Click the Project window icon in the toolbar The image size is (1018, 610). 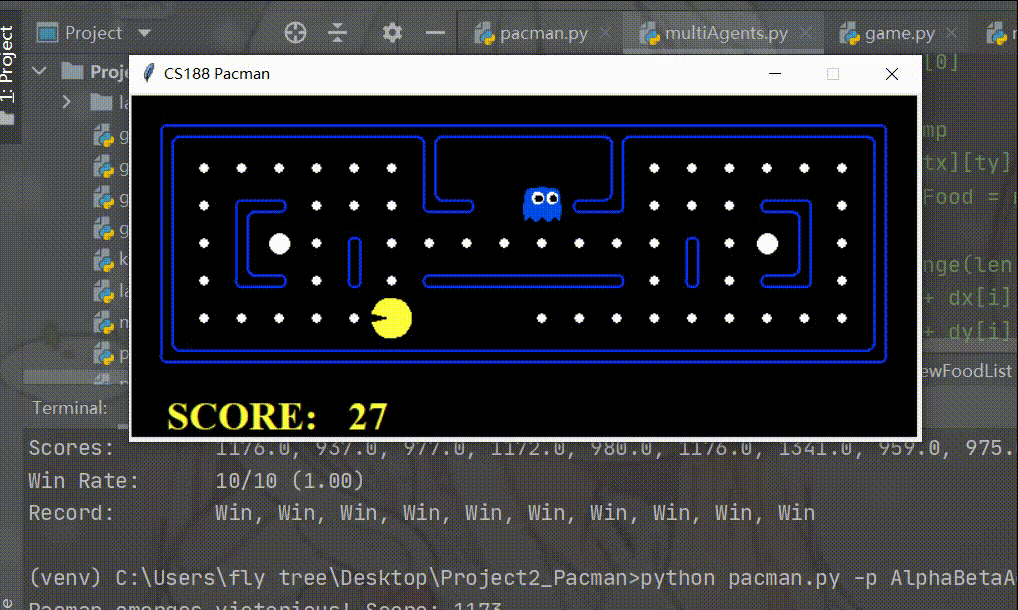[47, 32]
